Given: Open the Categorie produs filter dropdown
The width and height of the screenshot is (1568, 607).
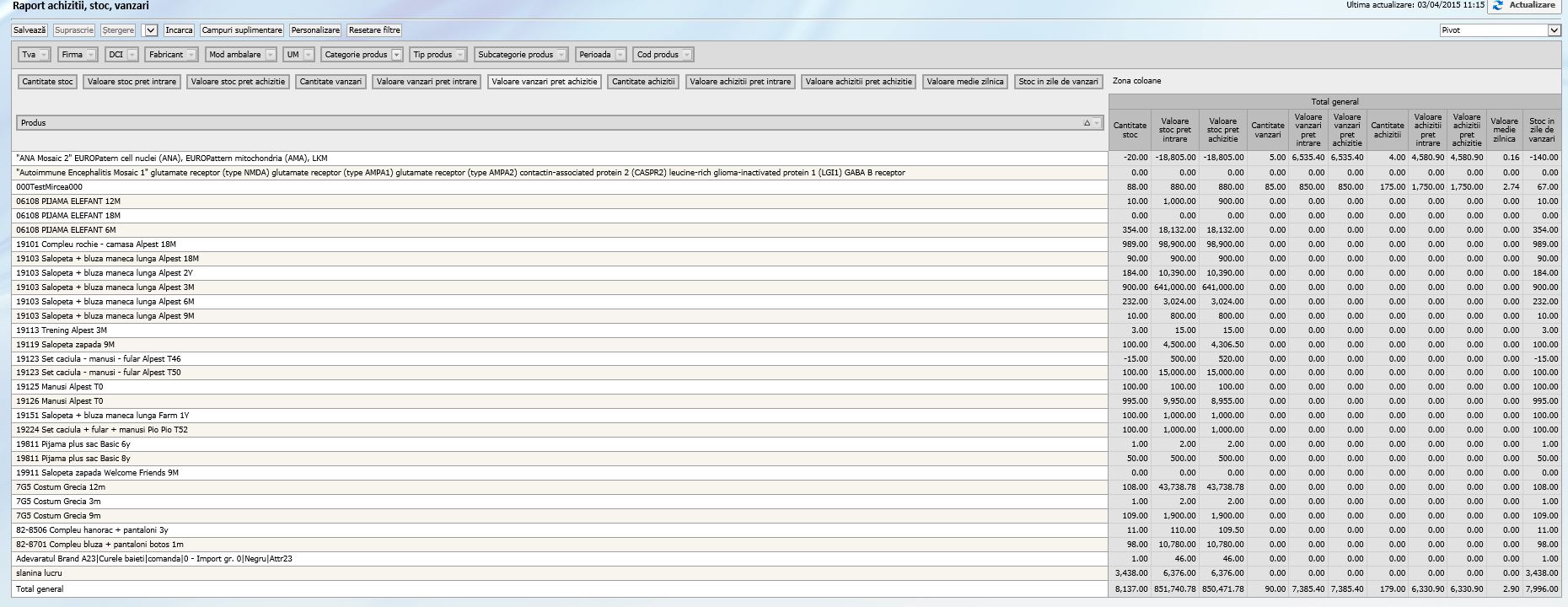Looking at the screenshot, I should click(396, 55).
